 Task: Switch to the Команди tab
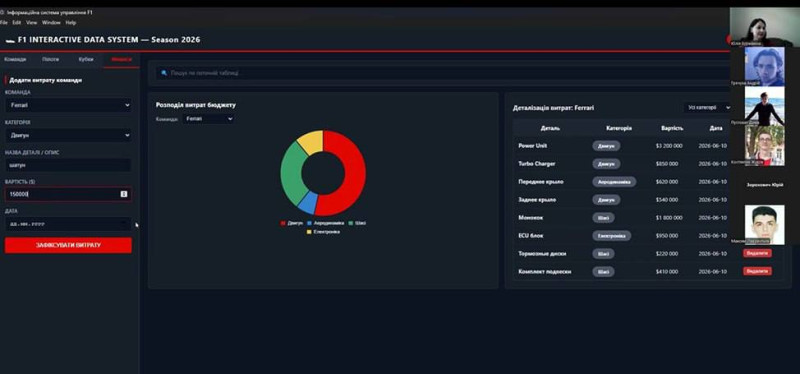coord(15,59)
